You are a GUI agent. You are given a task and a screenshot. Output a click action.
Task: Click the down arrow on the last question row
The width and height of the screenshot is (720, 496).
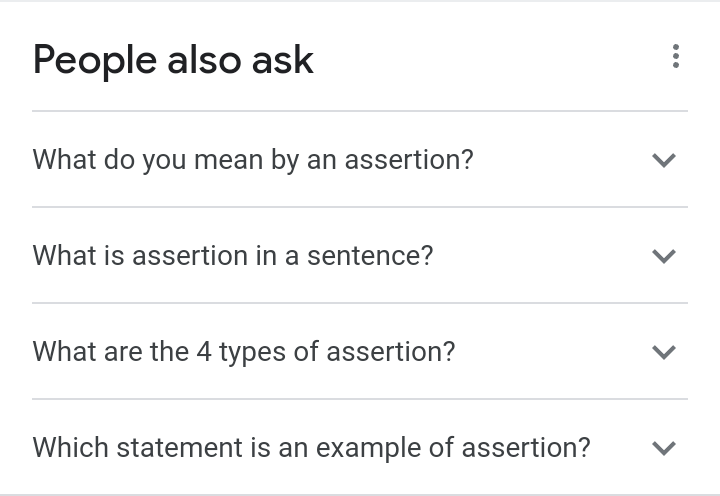[x=664, y=448]
